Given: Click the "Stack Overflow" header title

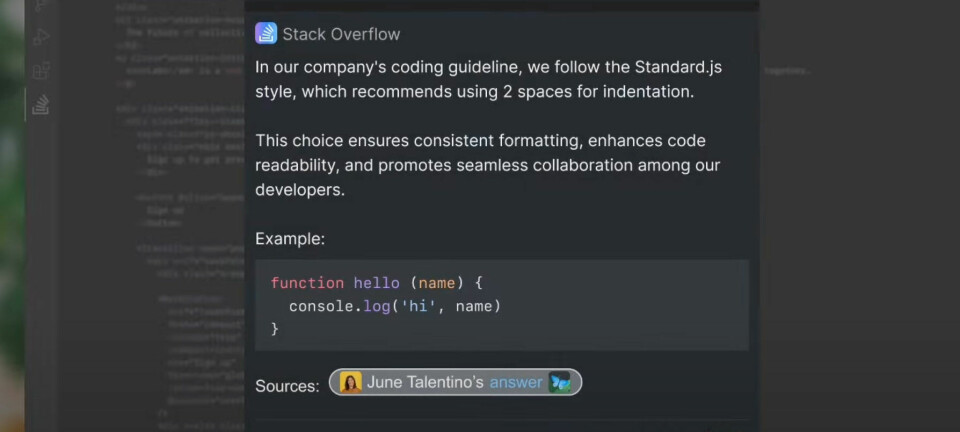Looking at the screenshot, I should [341, 34].
